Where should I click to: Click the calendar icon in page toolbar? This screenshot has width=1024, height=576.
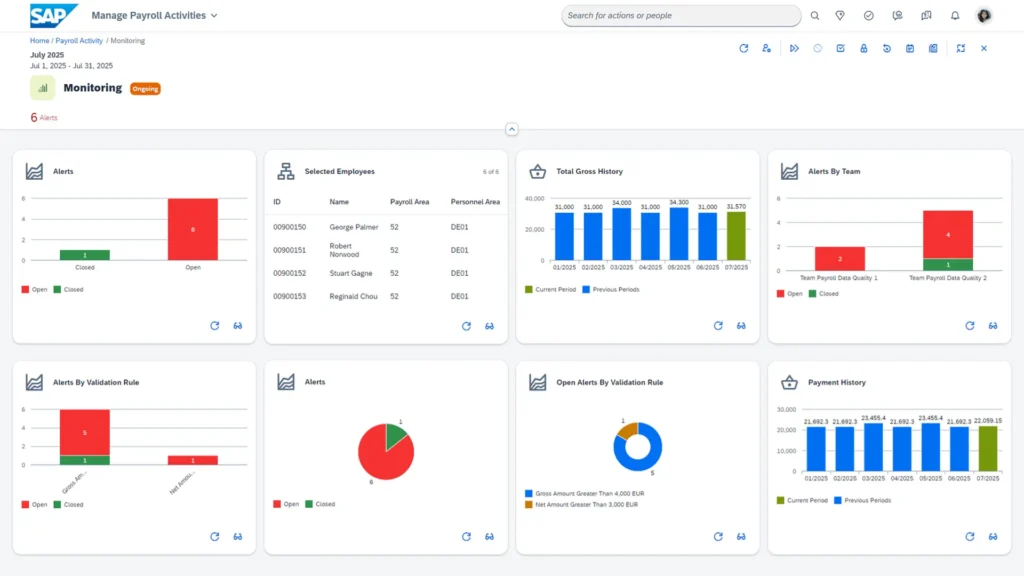click(910, 48)
